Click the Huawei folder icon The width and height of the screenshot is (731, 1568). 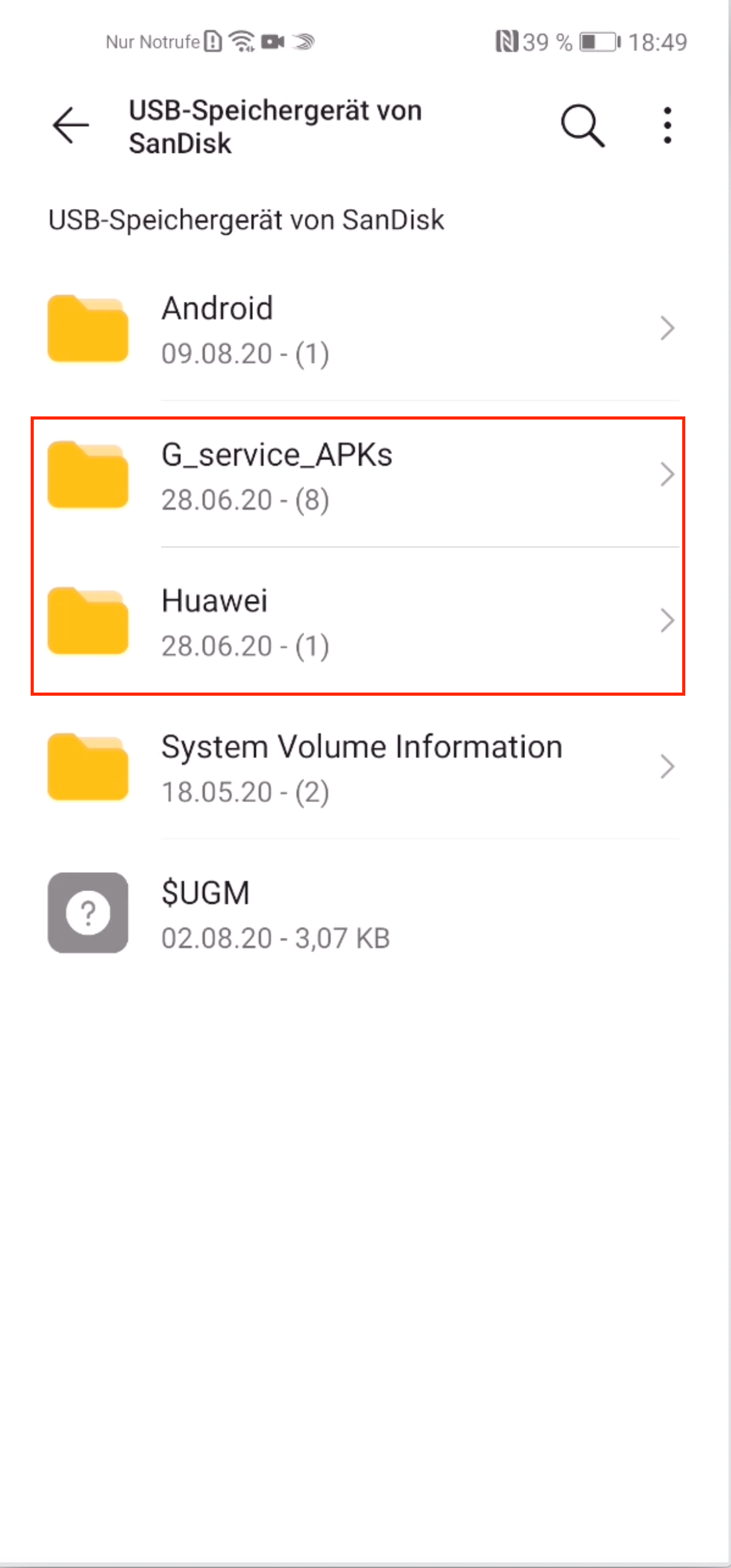click(x=88, y=621)
